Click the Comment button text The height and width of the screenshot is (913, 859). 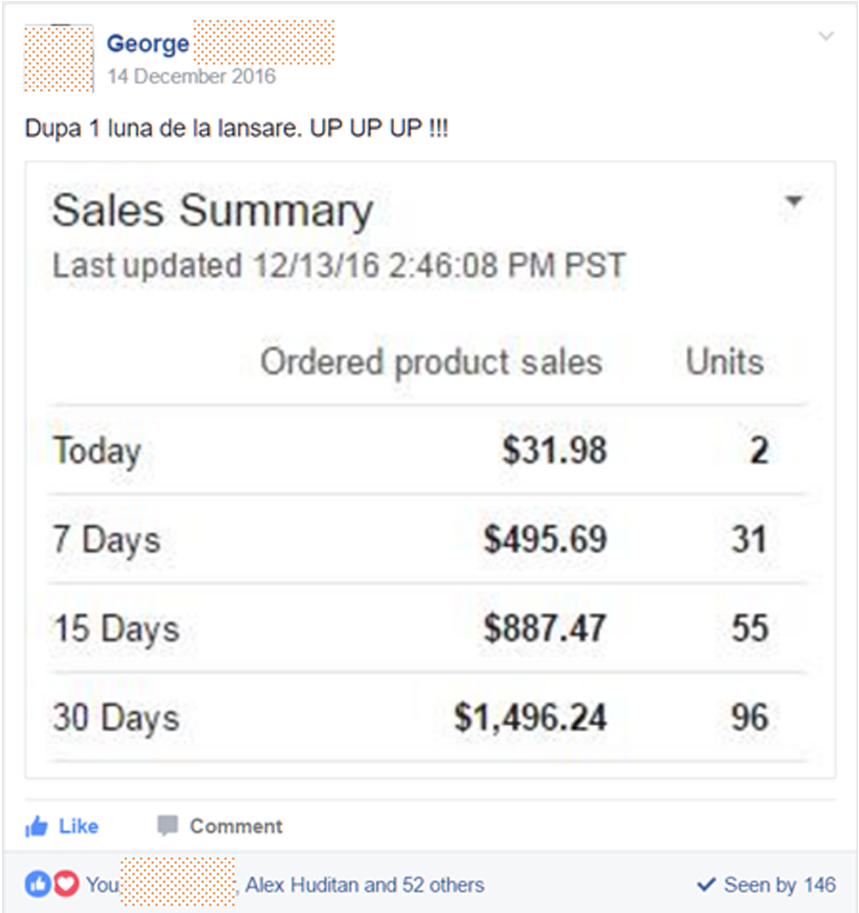click(236, 826)
